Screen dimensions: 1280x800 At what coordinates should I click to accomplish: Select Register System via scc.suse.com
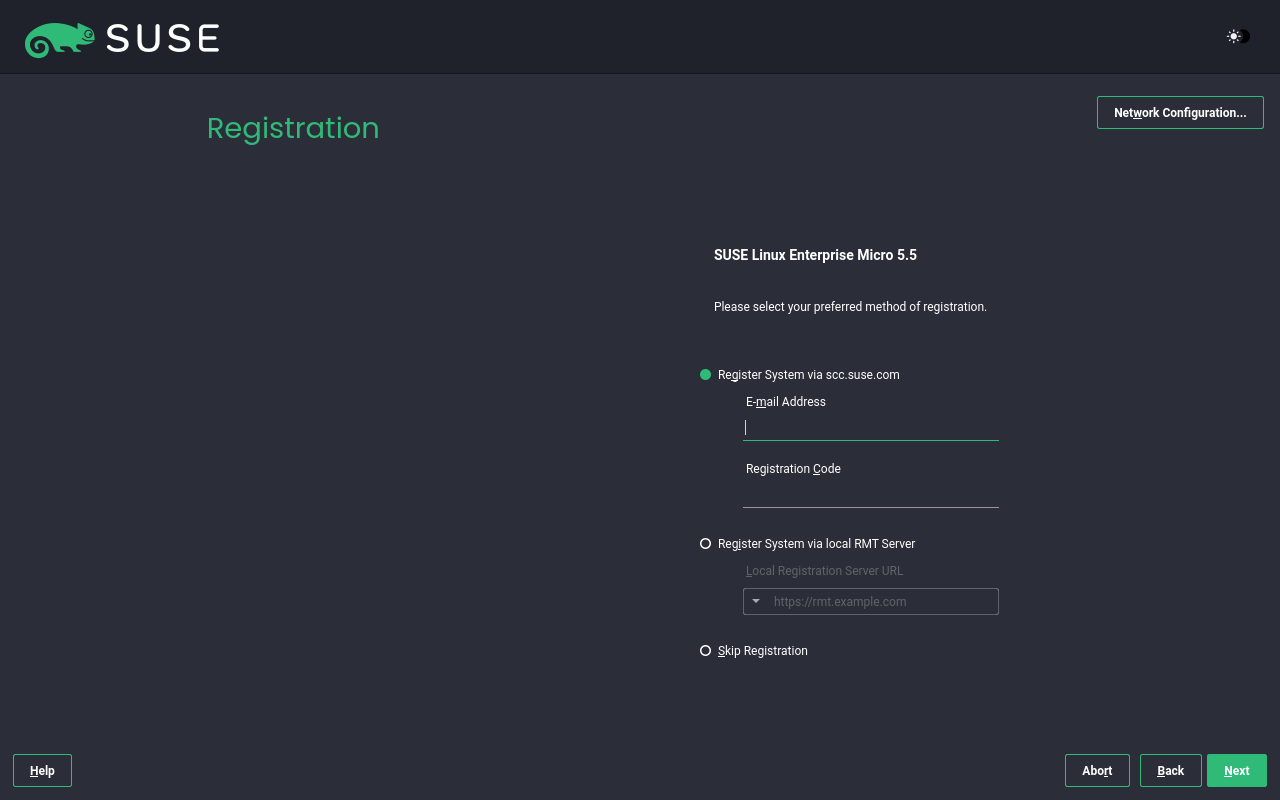(706, 375)
